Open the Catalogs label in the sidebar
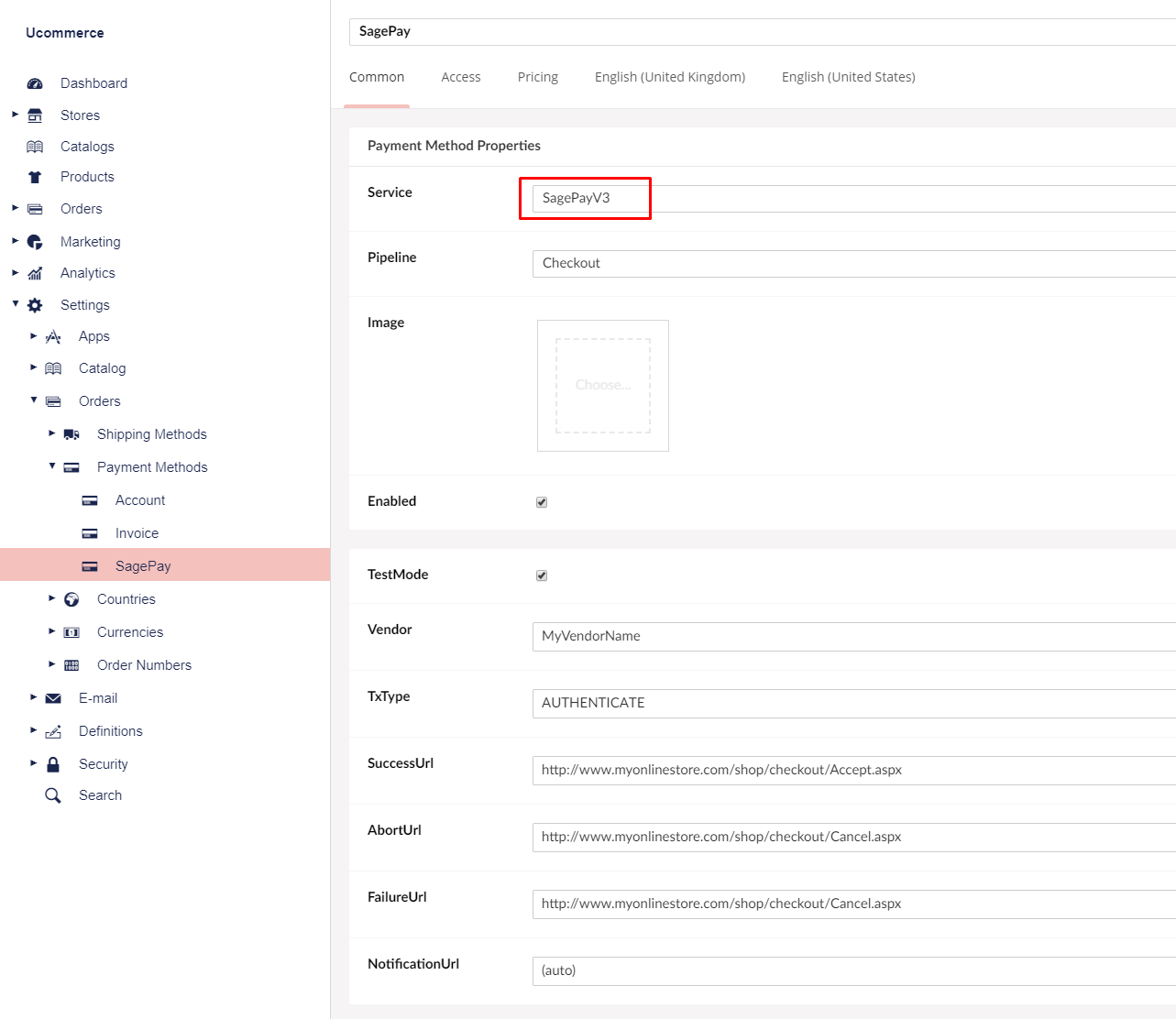This screenshot has width=1176, height=1019. tap(87, 147)
